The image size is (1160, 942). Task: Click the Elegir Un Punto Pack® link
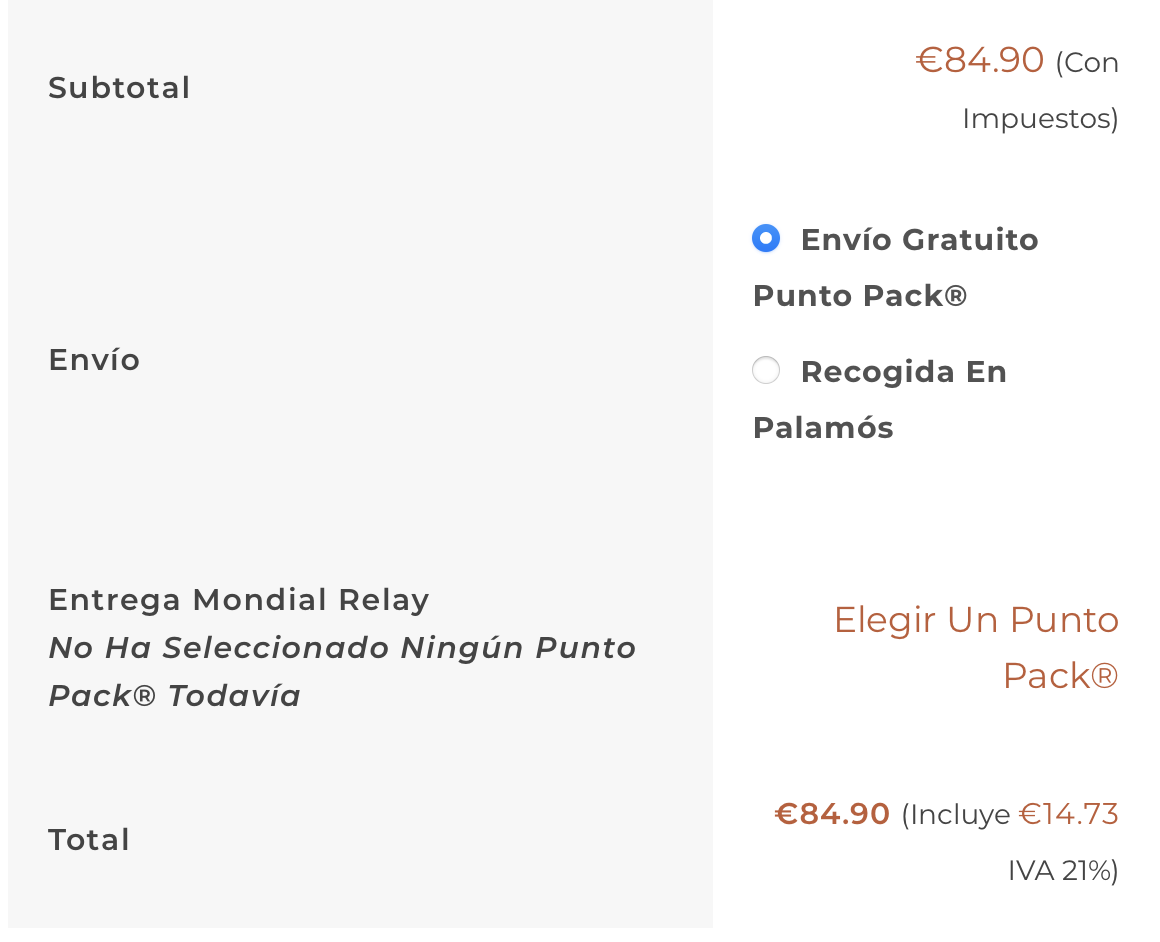[976, 647]
